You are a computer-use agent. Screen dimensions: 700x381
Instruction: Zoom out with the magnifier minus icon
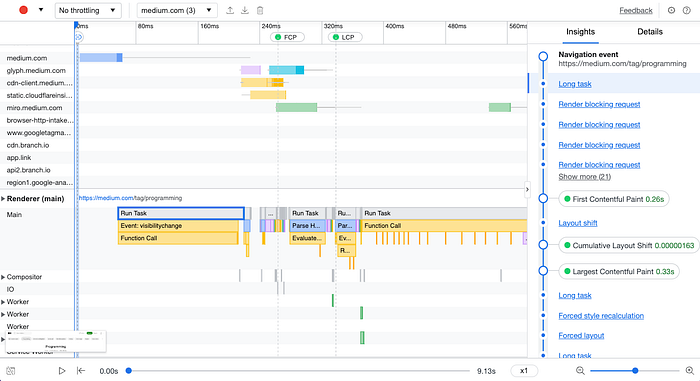pos(580,371)
